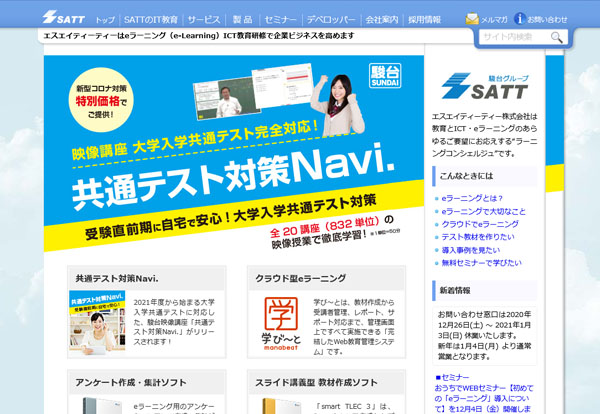The width and height of the screenshot is (600, 414).
Task: Click the eラーニング ICT教育研修 tagline
Action: [199, 36]
